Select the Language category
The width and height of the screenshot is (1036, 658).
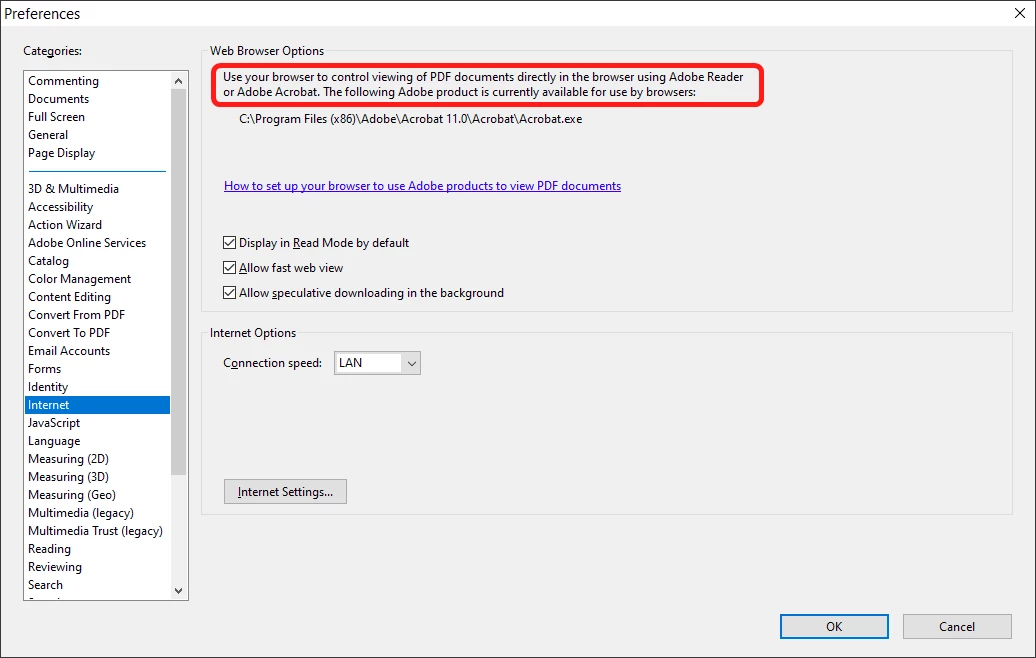pos(97,441)
